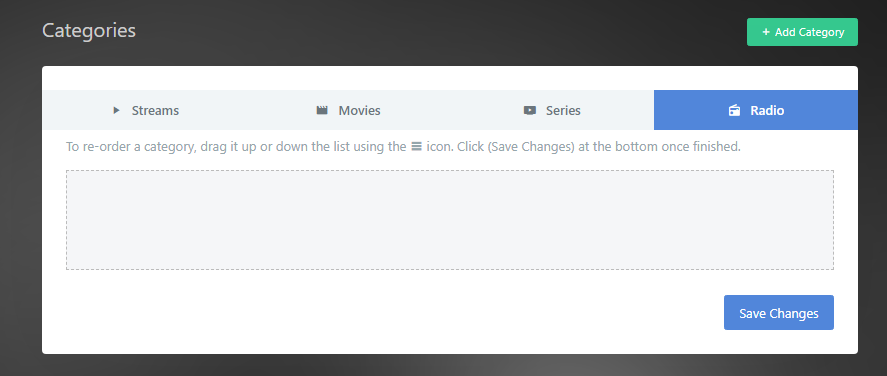Image resolution: width=887 pixels, height=376 pixels.
Task: Switch to the Streams tab
Action: coord(145,110)
